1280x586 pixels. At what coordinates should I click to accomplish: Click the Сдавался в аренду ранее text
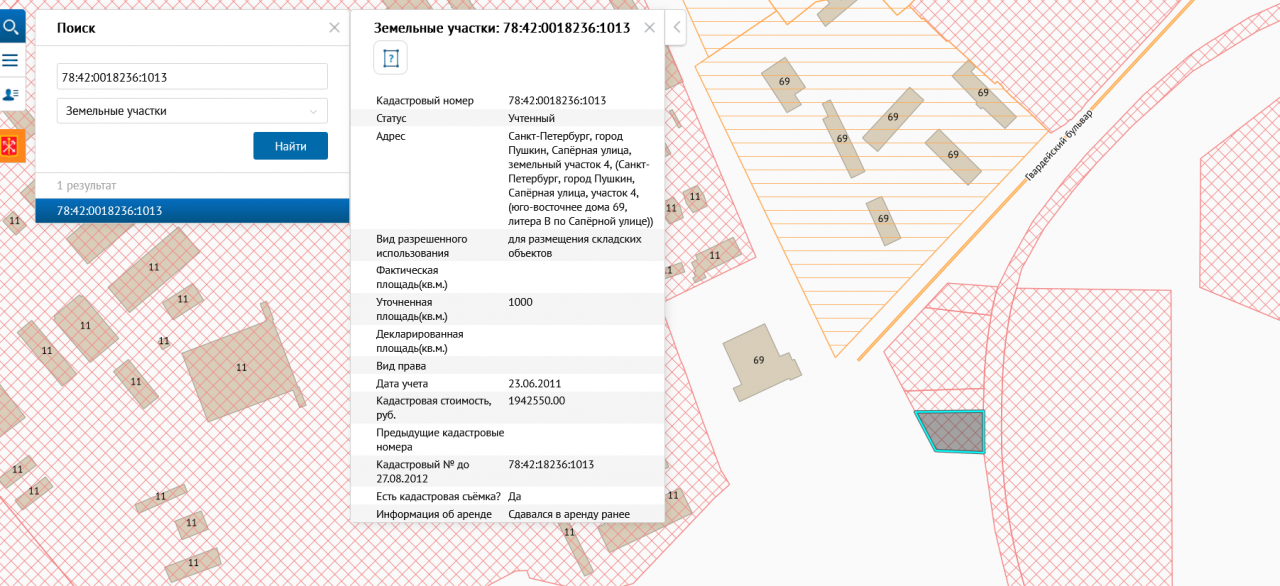pos(569,514)
